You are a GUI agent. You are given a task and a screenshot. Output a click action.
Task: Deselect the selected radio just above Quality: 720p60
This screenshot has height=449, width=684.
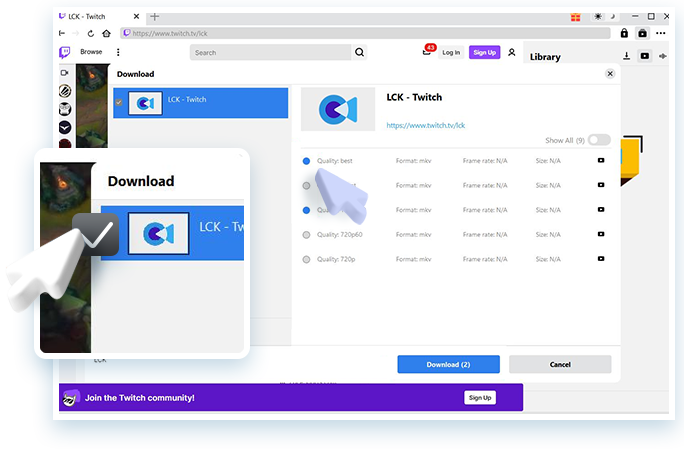tap(306, 210)
